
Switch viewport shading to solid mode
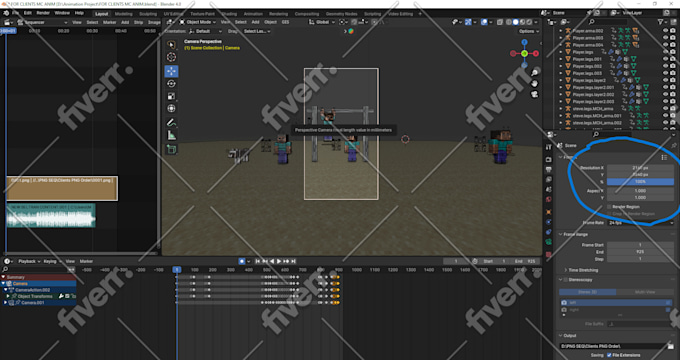[x=516, y=22]
